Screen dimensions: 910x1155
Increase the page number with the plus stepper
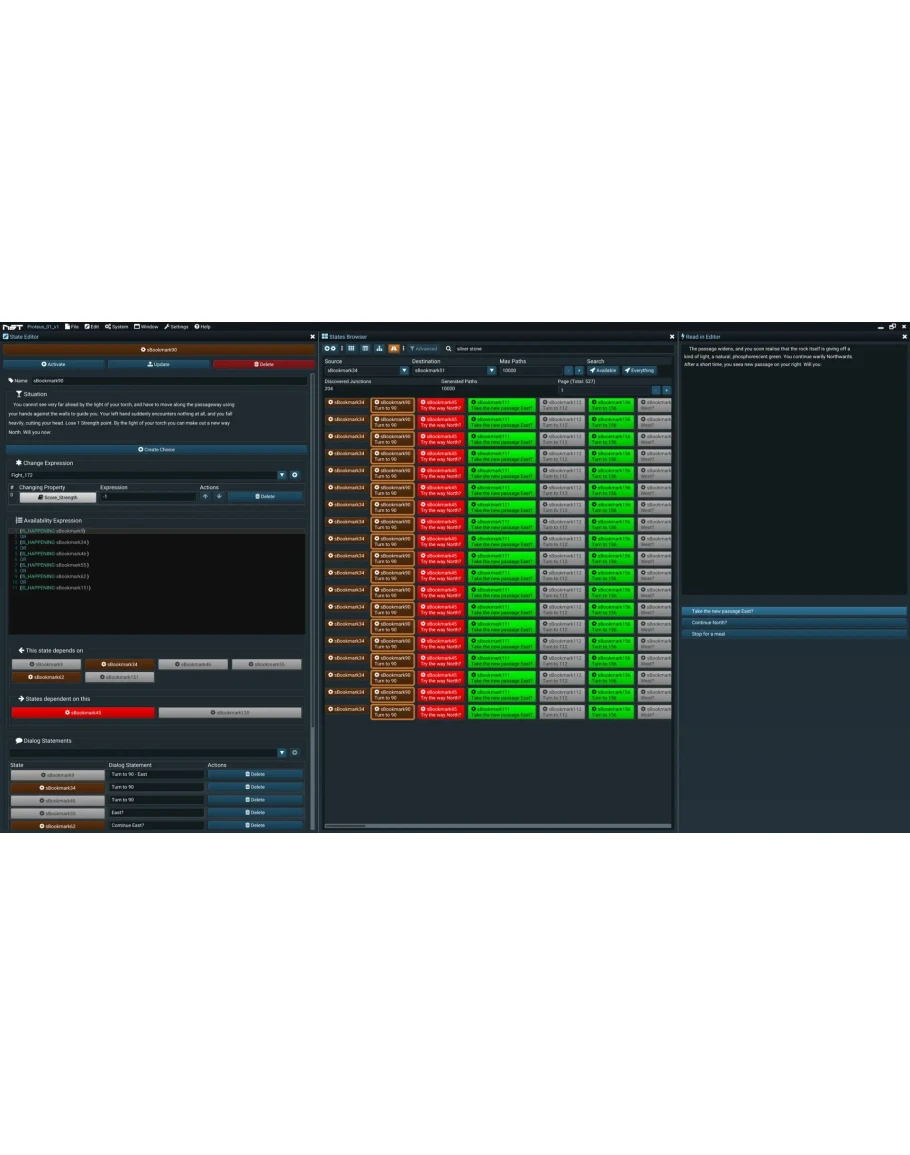(667, 390)
